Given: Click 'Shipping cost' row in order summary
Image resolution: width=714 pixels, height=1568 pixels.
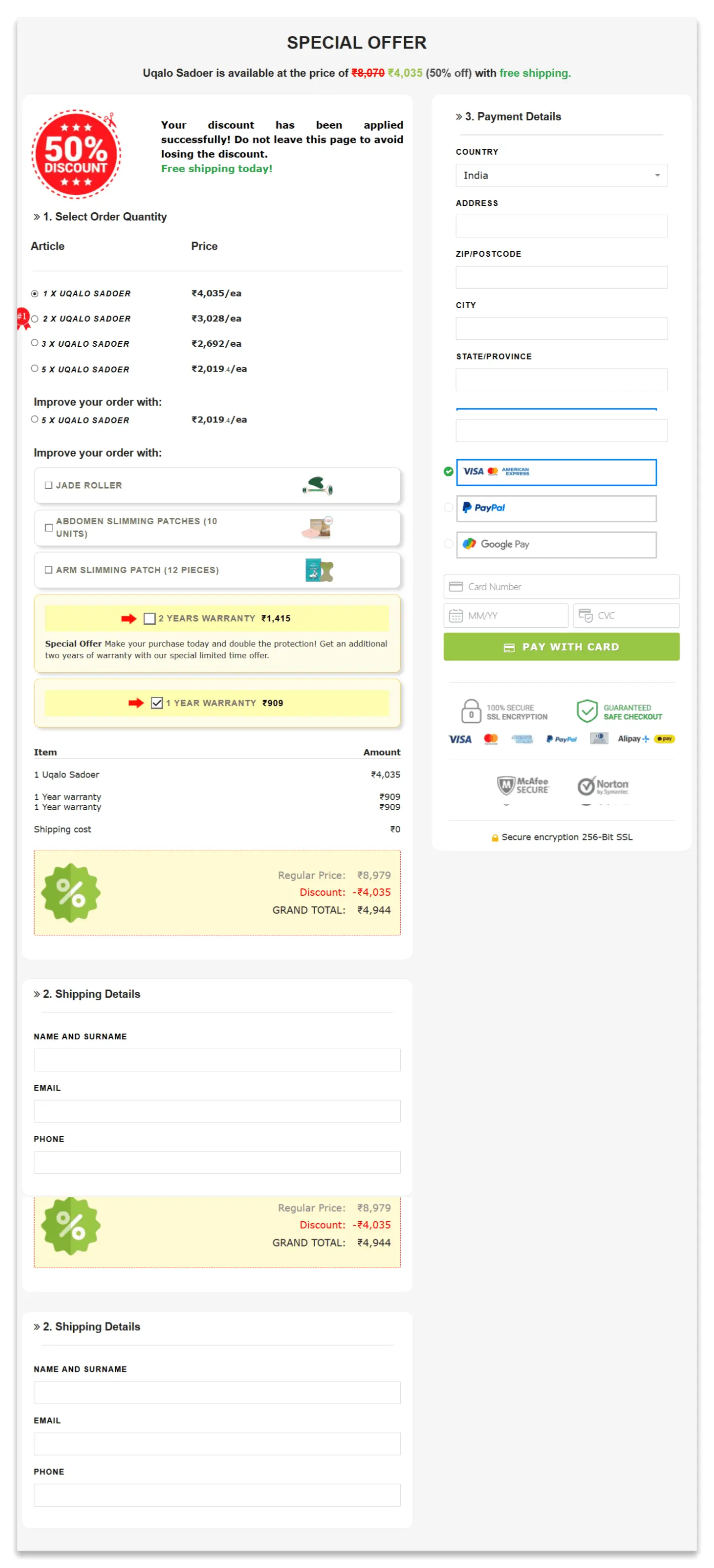Looking at the screenshot, I should pos(217,829).
